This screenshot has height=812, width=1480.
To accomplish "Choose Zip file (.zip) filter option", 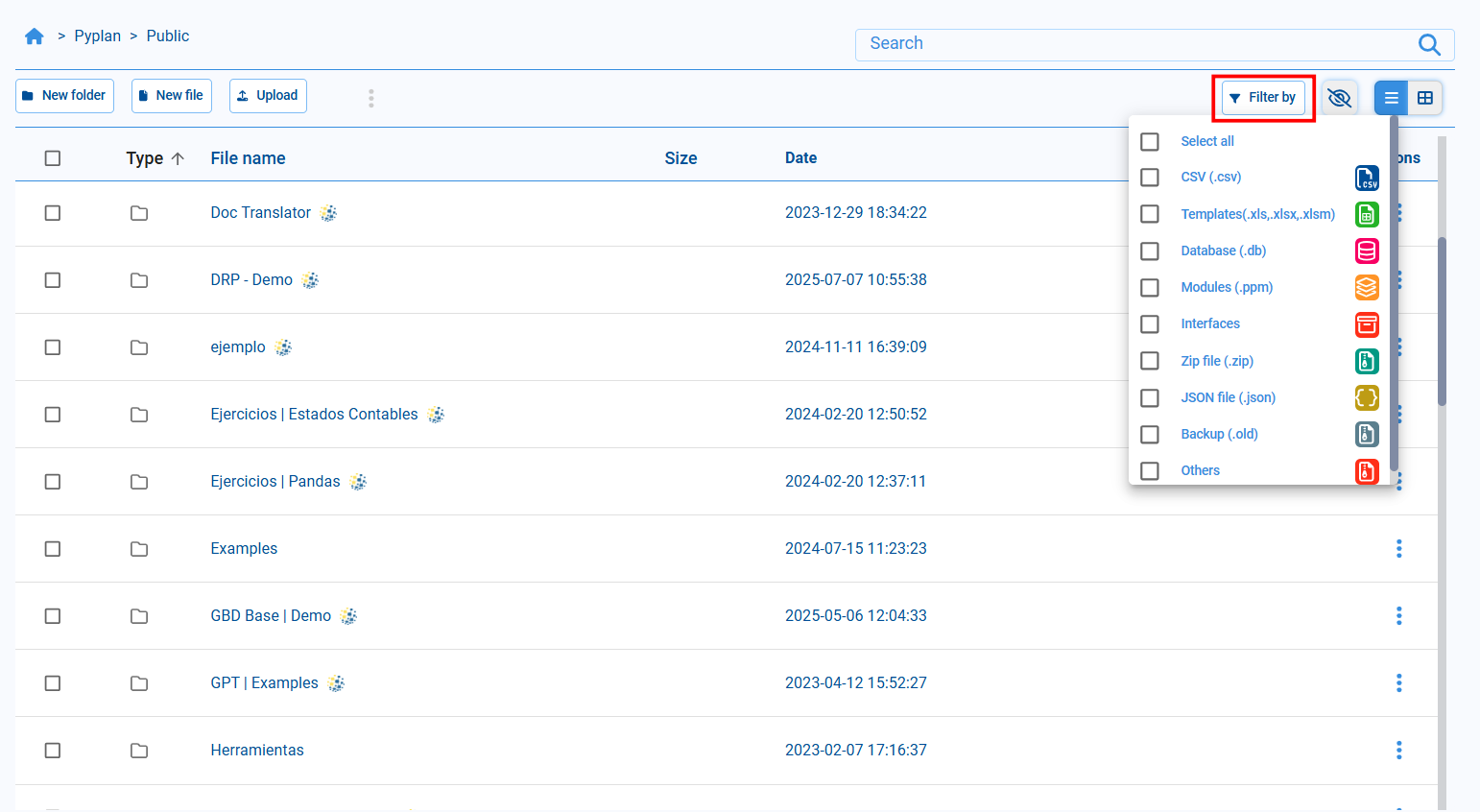I will pos(1216,361).
